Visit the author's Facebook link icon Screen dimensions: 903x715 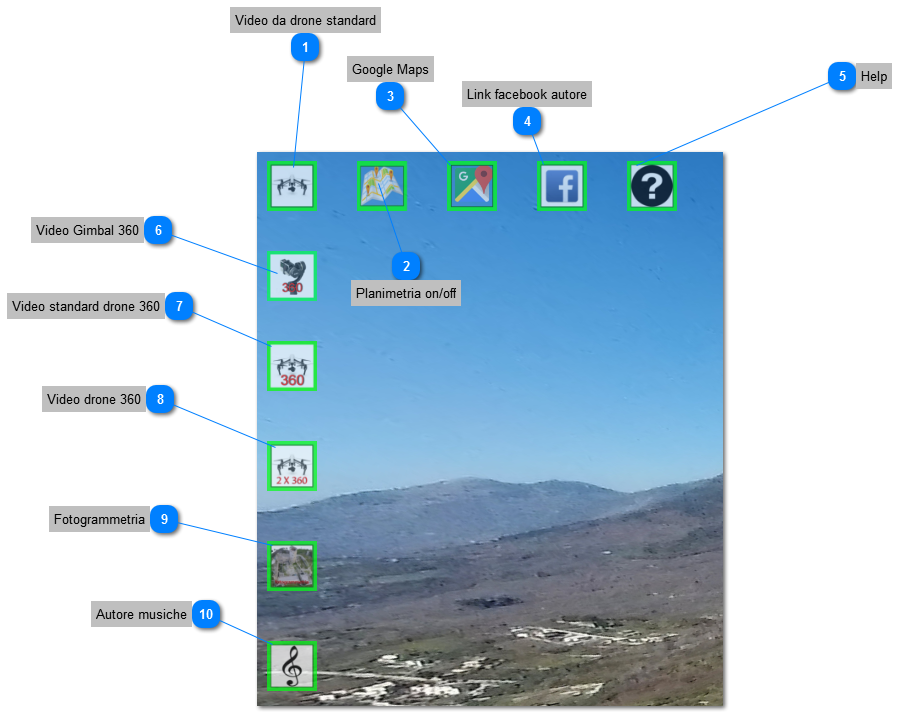[x=562, y=186]
